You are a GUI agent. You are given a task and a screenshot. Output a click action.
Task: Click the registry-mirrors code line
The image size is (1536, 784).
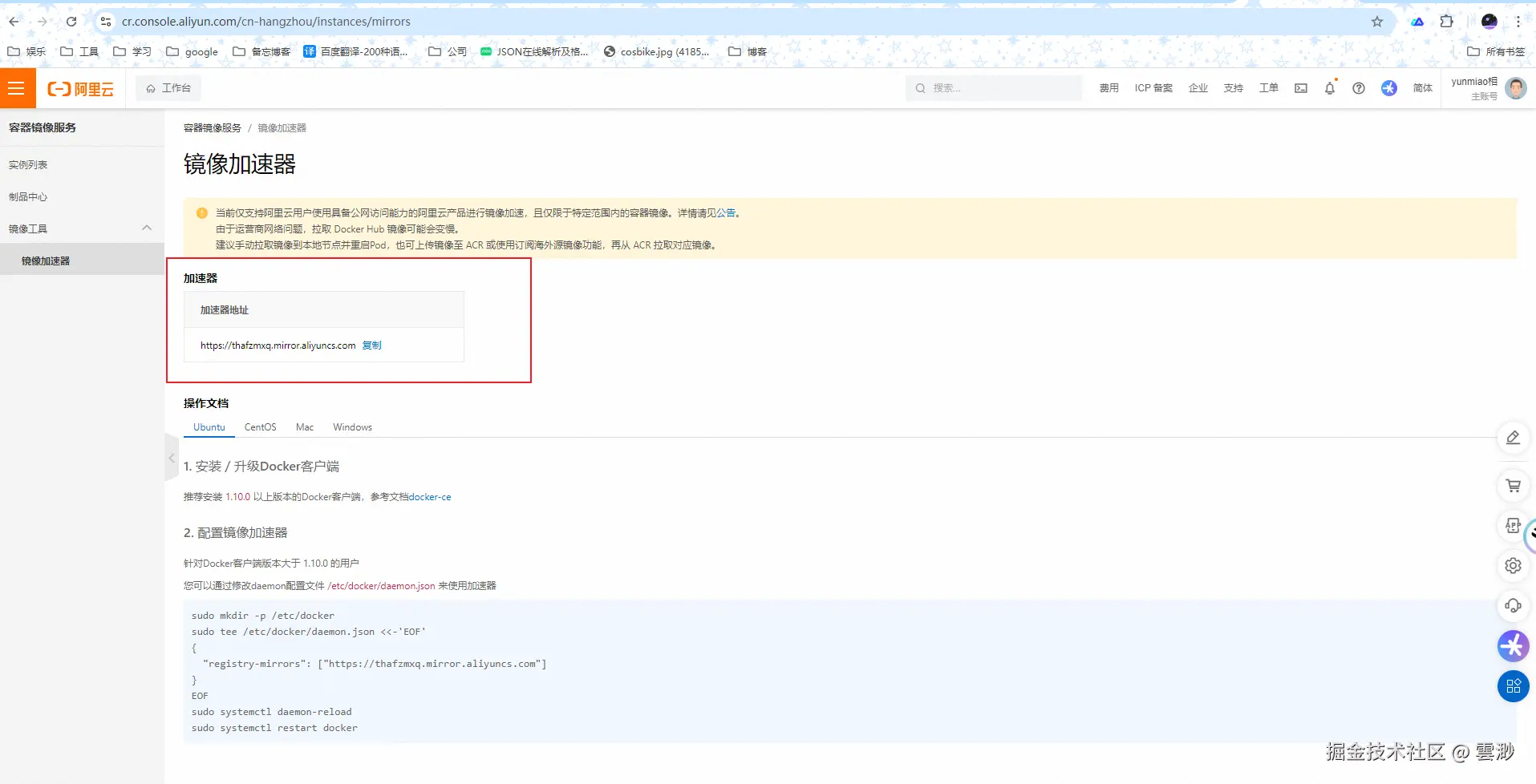(x=375, y=664)
